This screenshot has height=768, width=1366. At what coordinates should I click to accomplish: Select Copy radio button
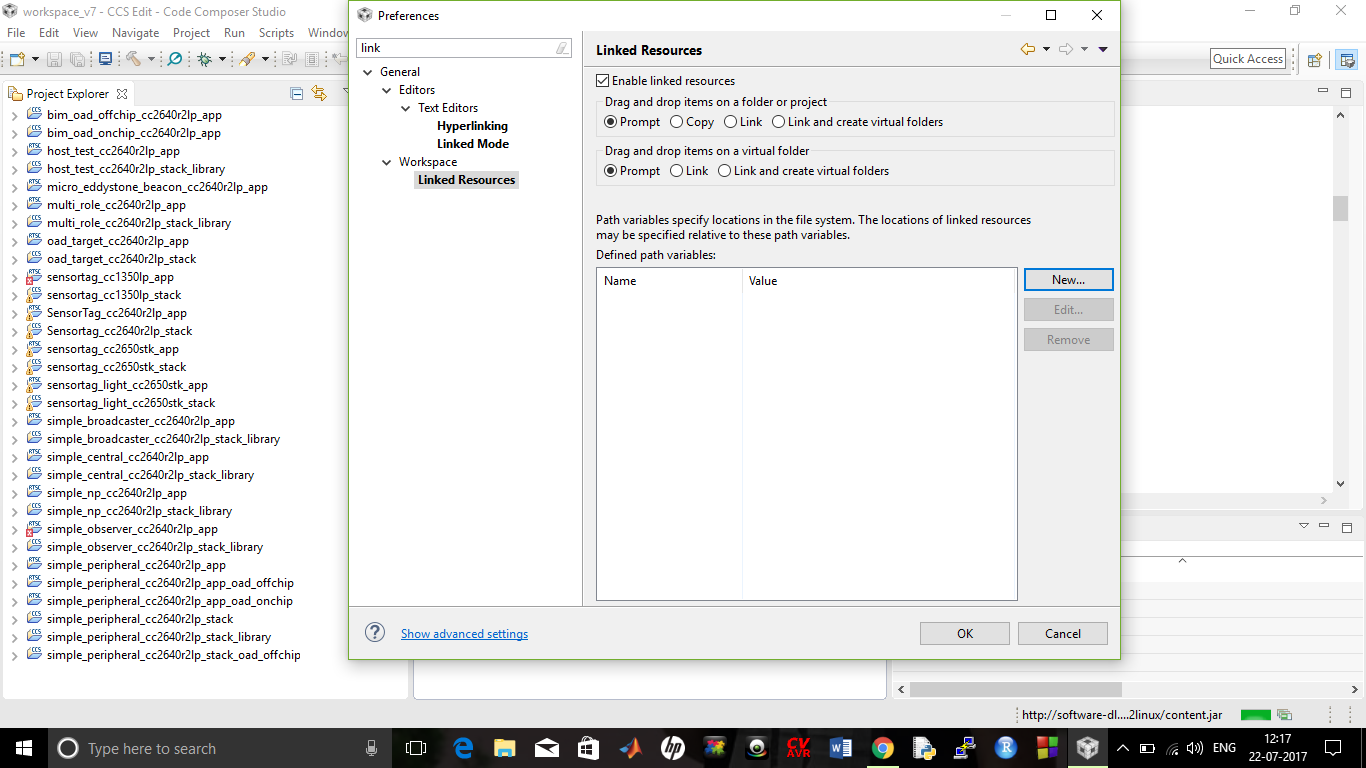point(677,122)
